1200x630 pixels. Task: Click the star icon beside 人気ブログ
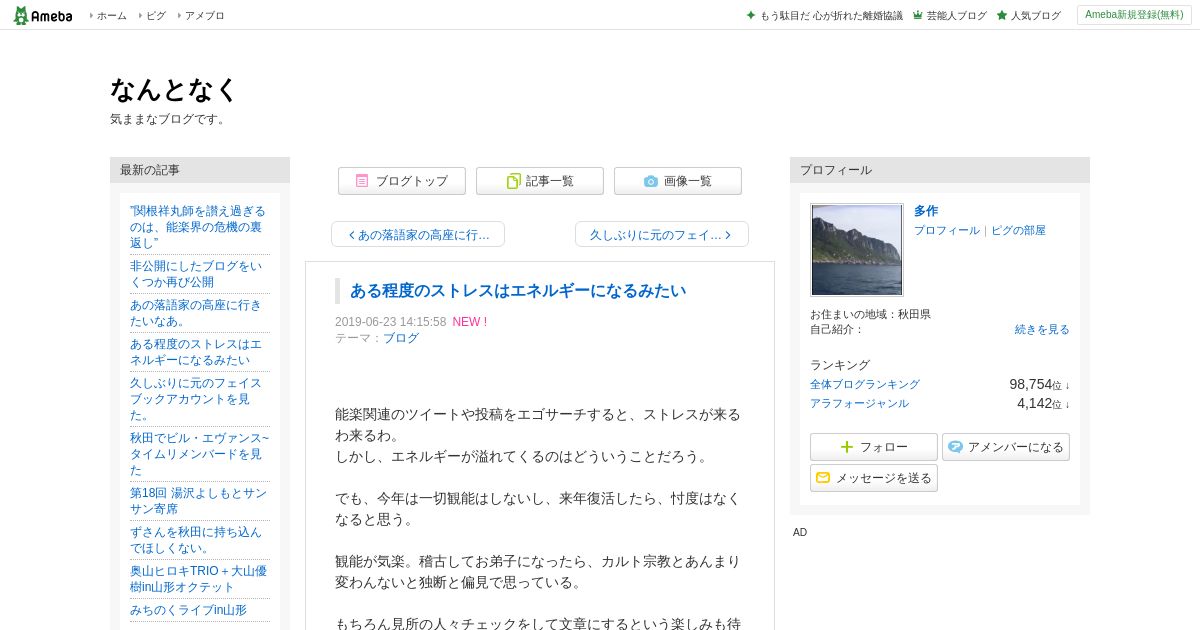pos(1002,16)
